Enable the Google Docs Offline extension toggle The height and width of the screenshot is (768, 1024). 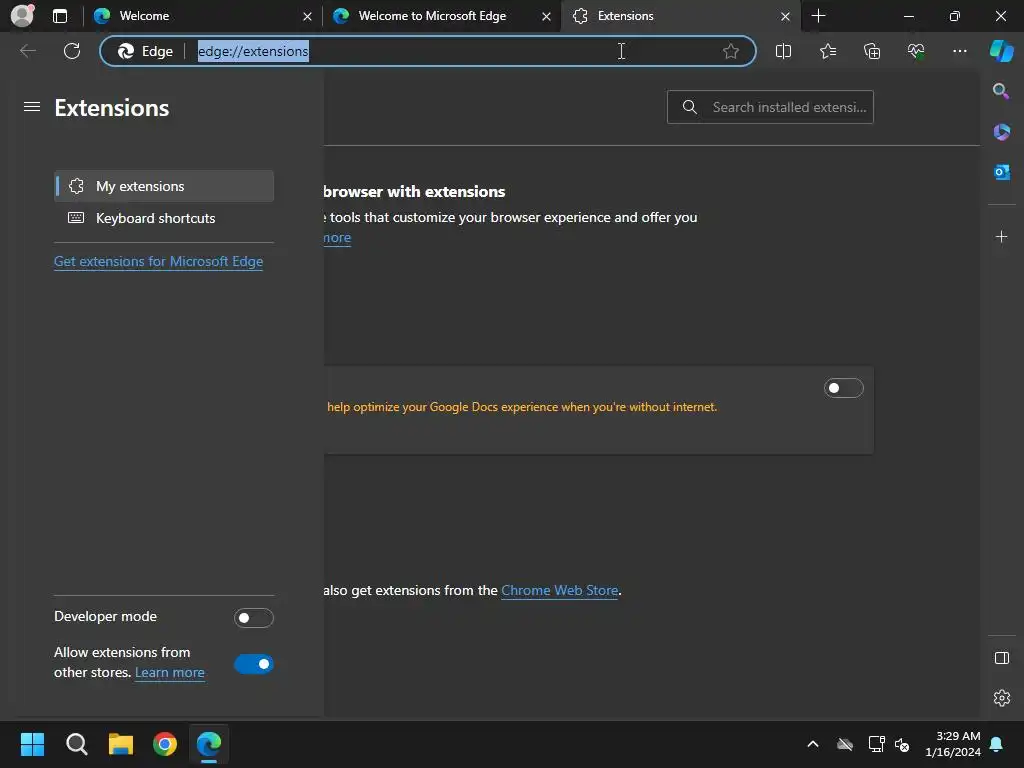coord(843,388)
